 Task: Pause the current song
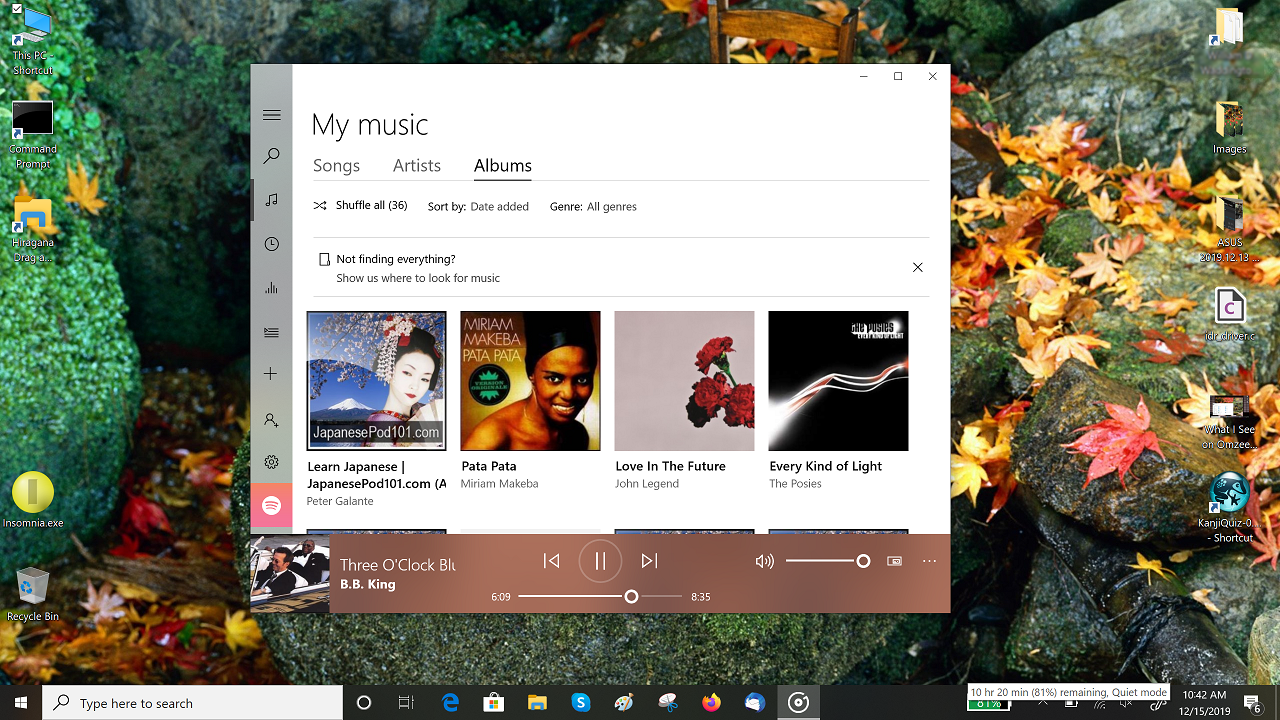(600, 561)
